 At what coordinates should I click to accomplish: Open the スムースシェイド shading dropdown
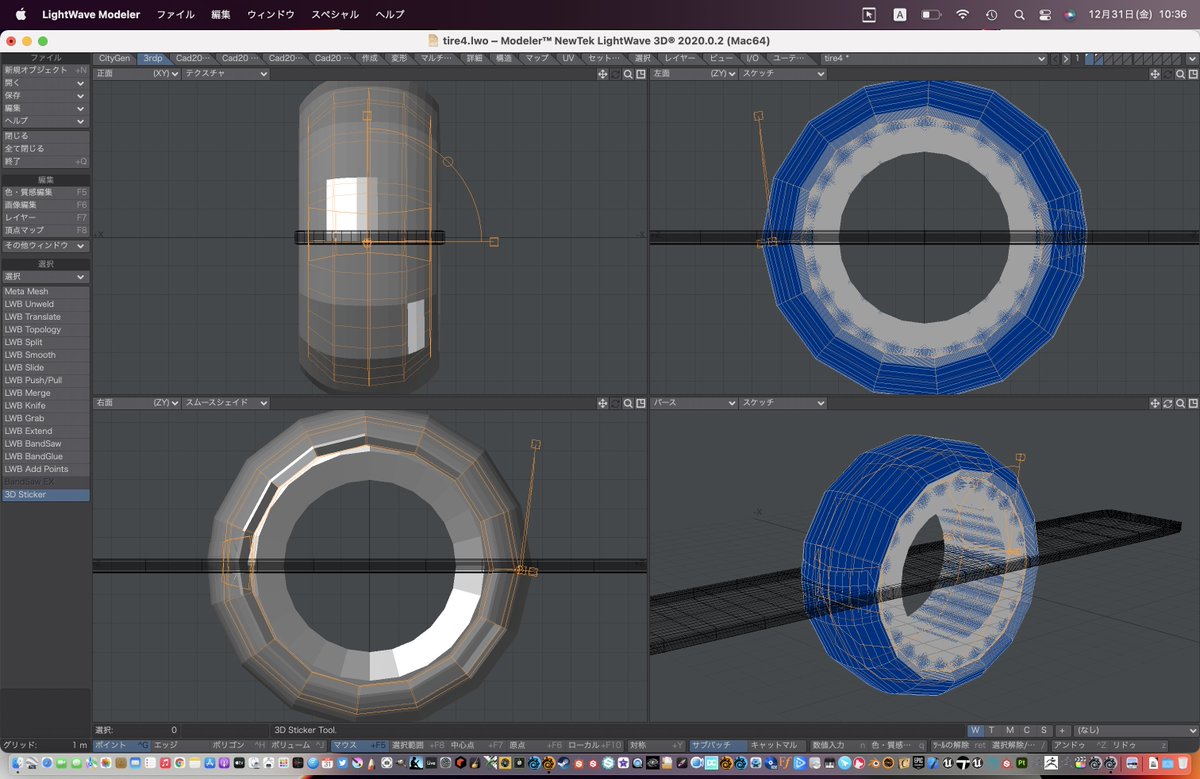click(x=226, y=403)
